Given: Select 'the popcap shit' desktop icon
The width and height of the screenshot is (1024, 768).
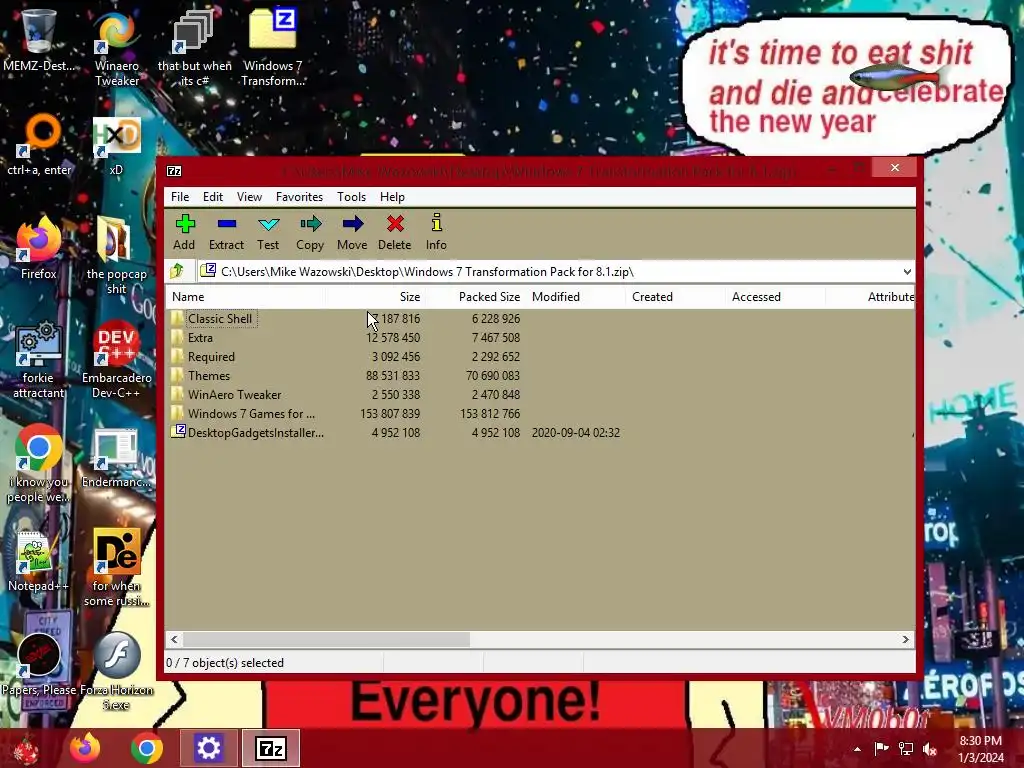Looking at the screenshot, I should pyautogui.click(x=116, y=256).
